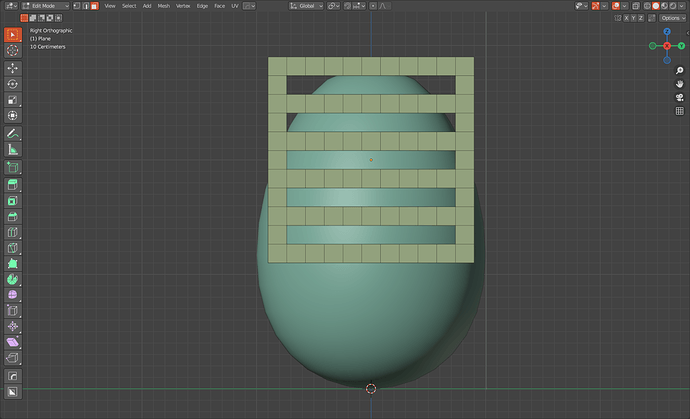Select the Annotate pencil tool
Image resolution: width=690 pixels, height=419 pixels.
click(x=13, y=134)
